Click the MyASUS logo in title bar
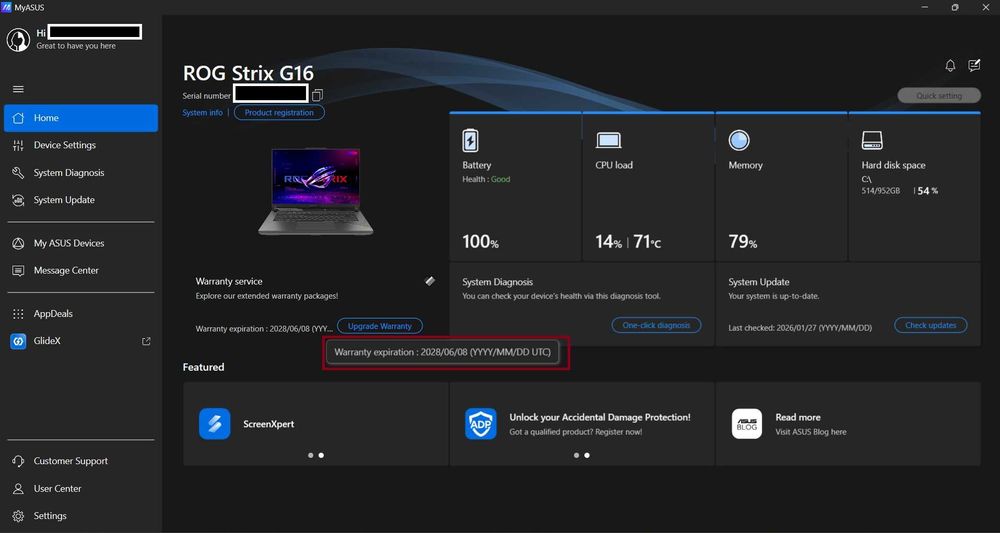Viewport: 1000px width, 533px height. pyautogui.click(x=6, y=7)
